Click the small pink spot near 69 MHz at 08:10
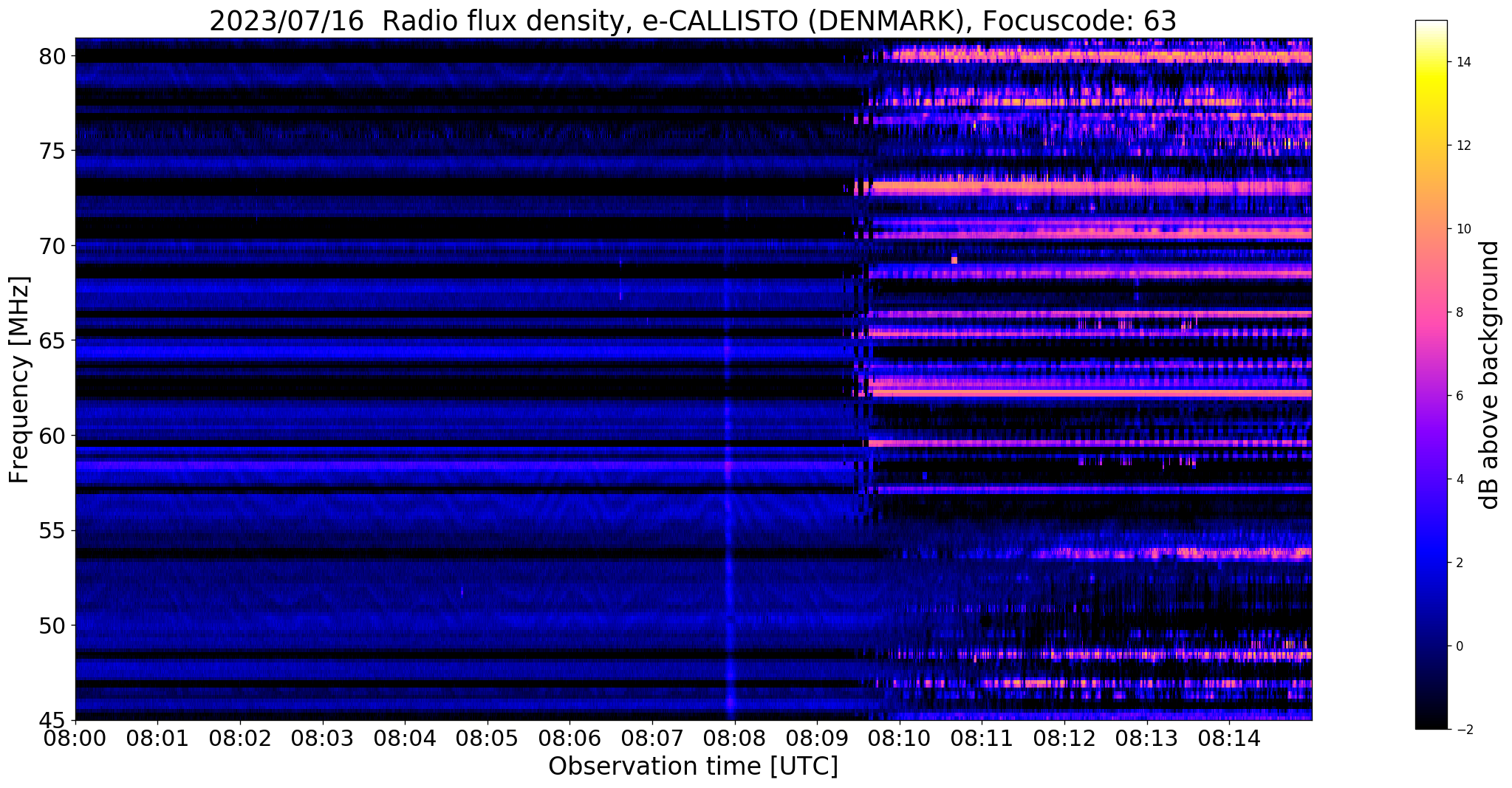This screenshot has width=1512, height=788. coord(954,260)
